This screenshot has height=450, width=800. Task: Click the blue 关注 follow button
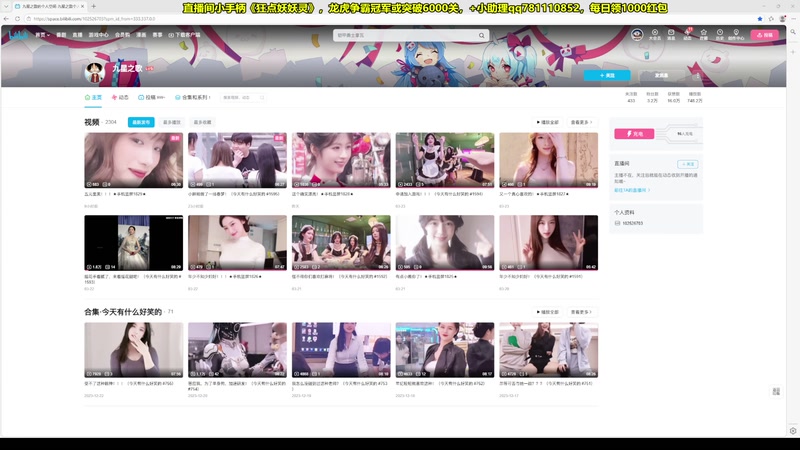coord(607,75)
